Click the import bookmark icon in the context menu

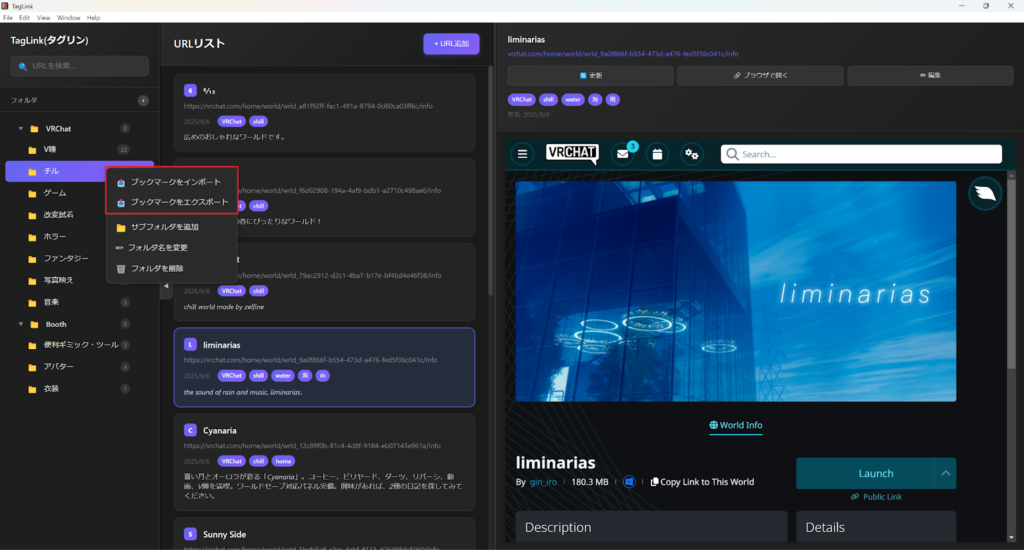pos(121,182)
